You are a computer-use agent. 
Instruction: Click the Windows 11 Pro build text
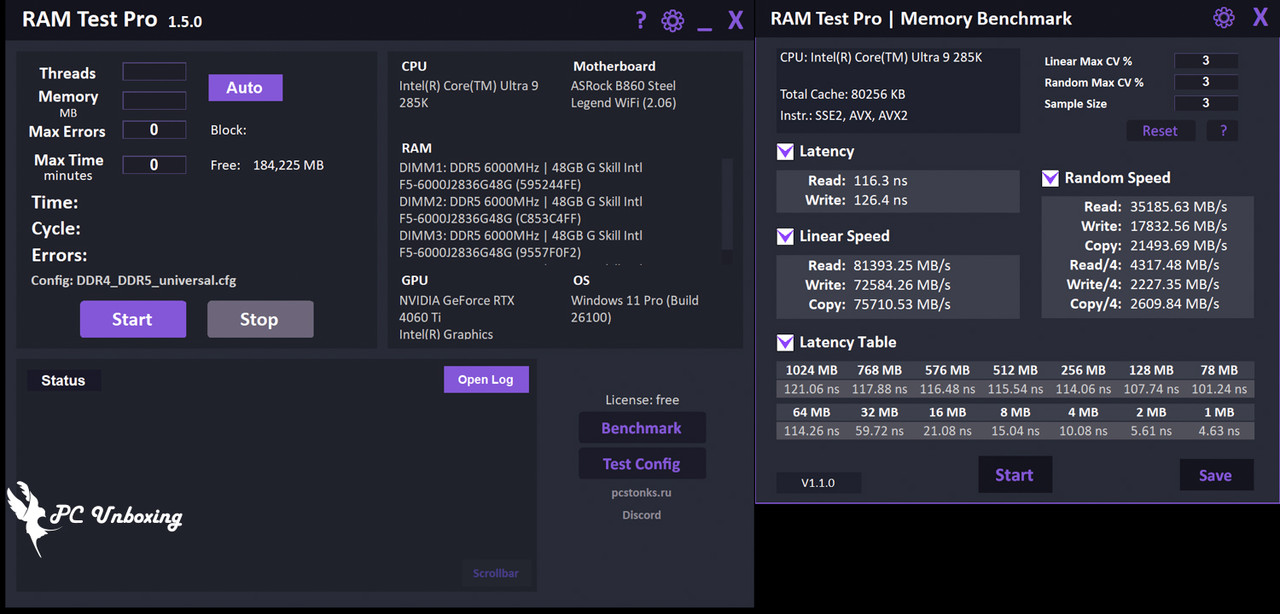(x=635, y=309)
